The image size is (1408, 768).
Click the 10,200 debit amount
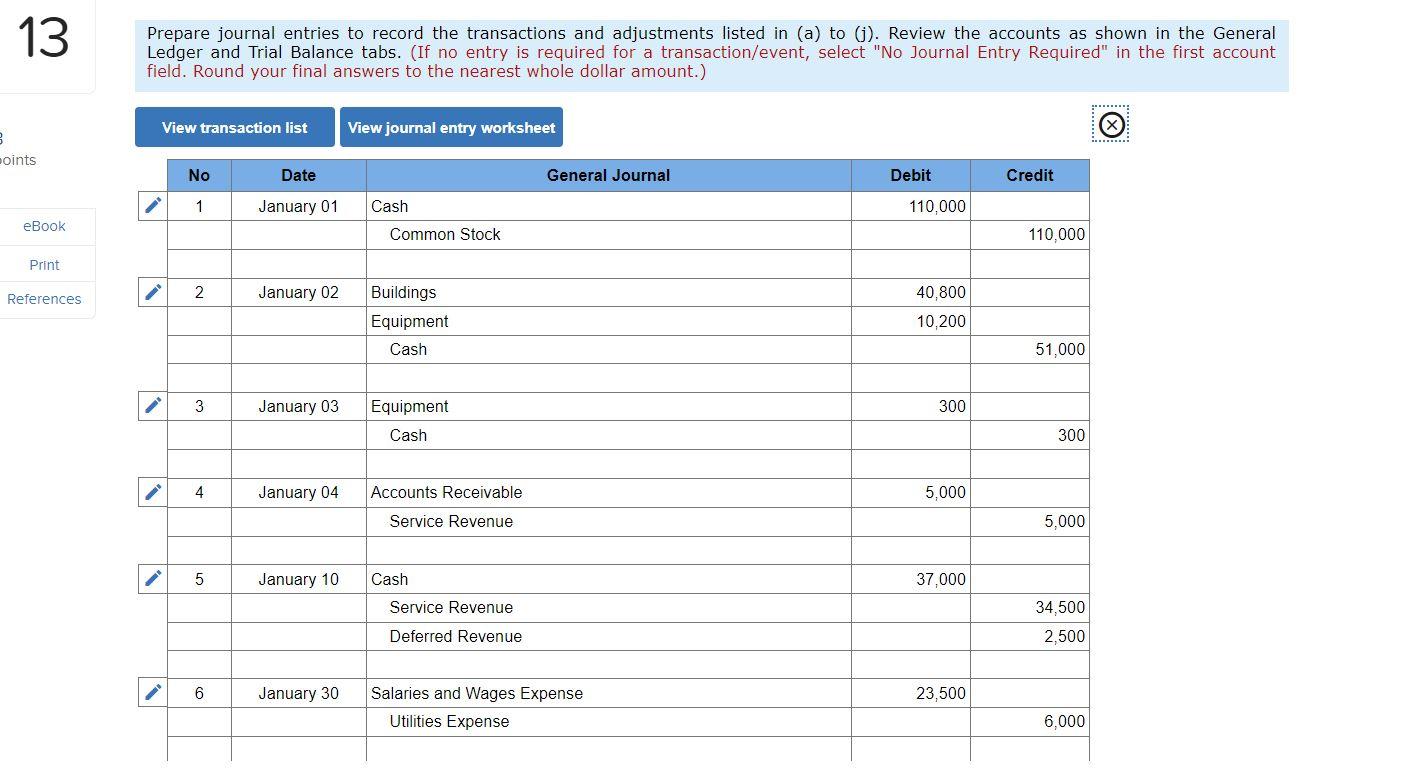point(911,321)
